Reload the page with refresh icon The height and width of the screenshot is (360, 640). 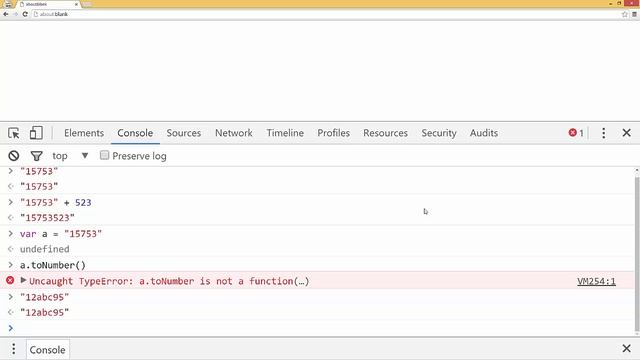(x=25, y=14)
